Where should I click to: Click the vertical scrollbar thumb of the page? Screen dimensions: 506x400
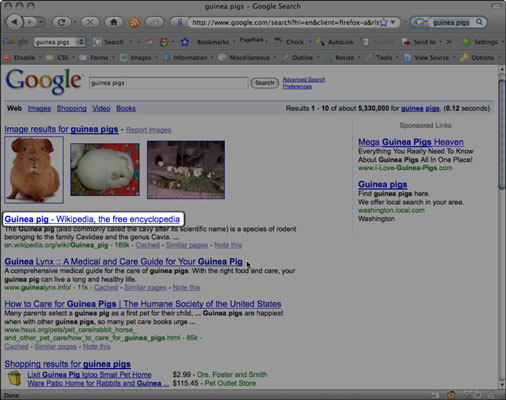point(502,134)
